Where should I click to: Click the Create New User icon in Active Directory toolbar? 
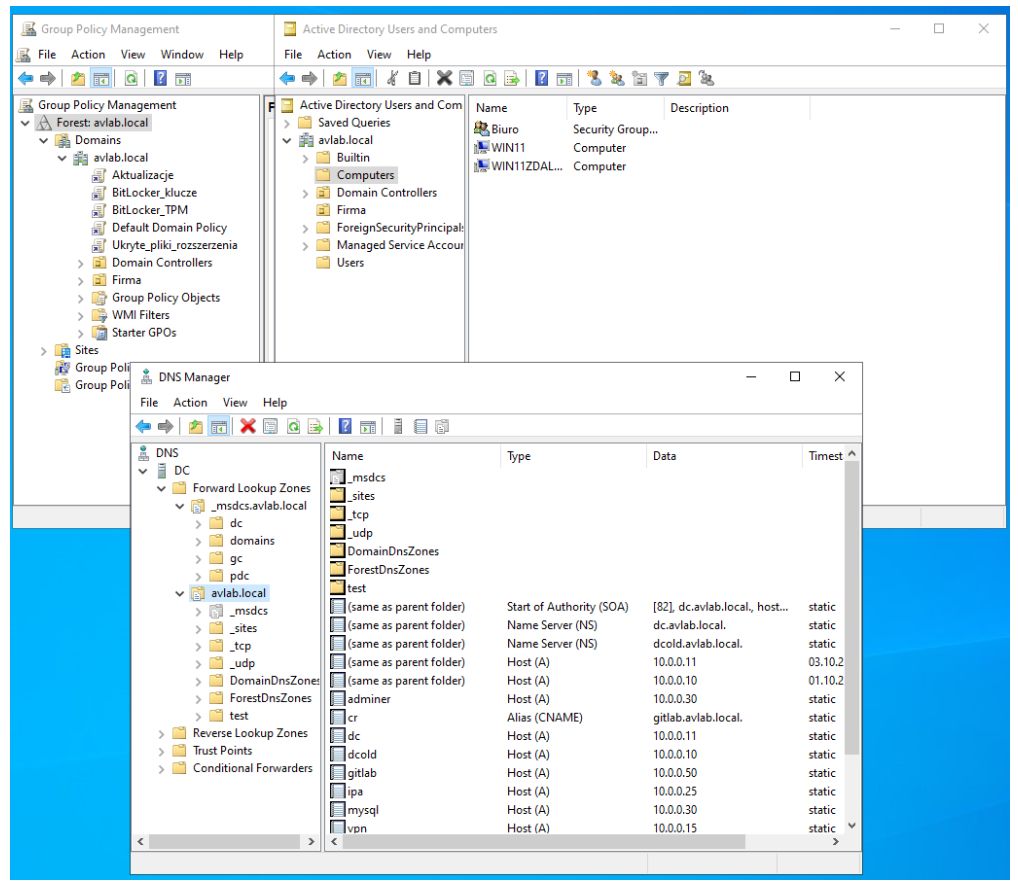594,79
